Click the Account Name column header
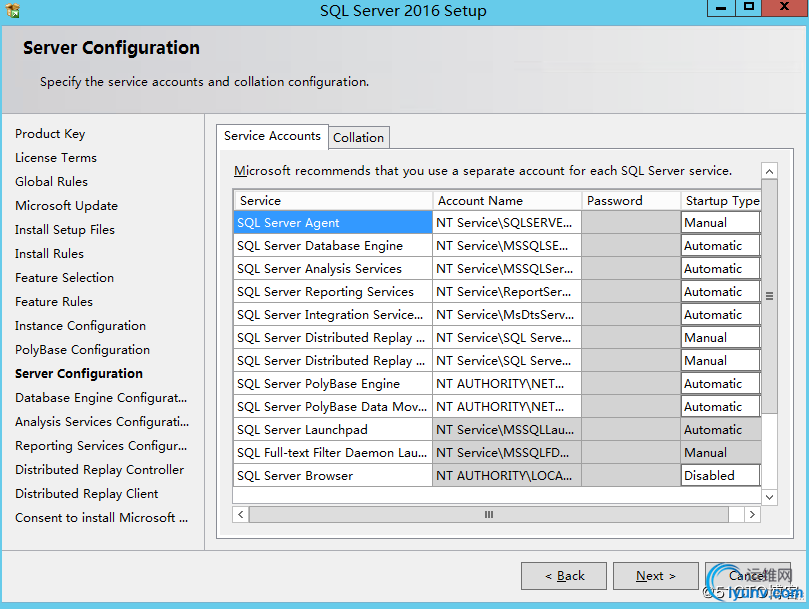 click(x=507, y=201)
